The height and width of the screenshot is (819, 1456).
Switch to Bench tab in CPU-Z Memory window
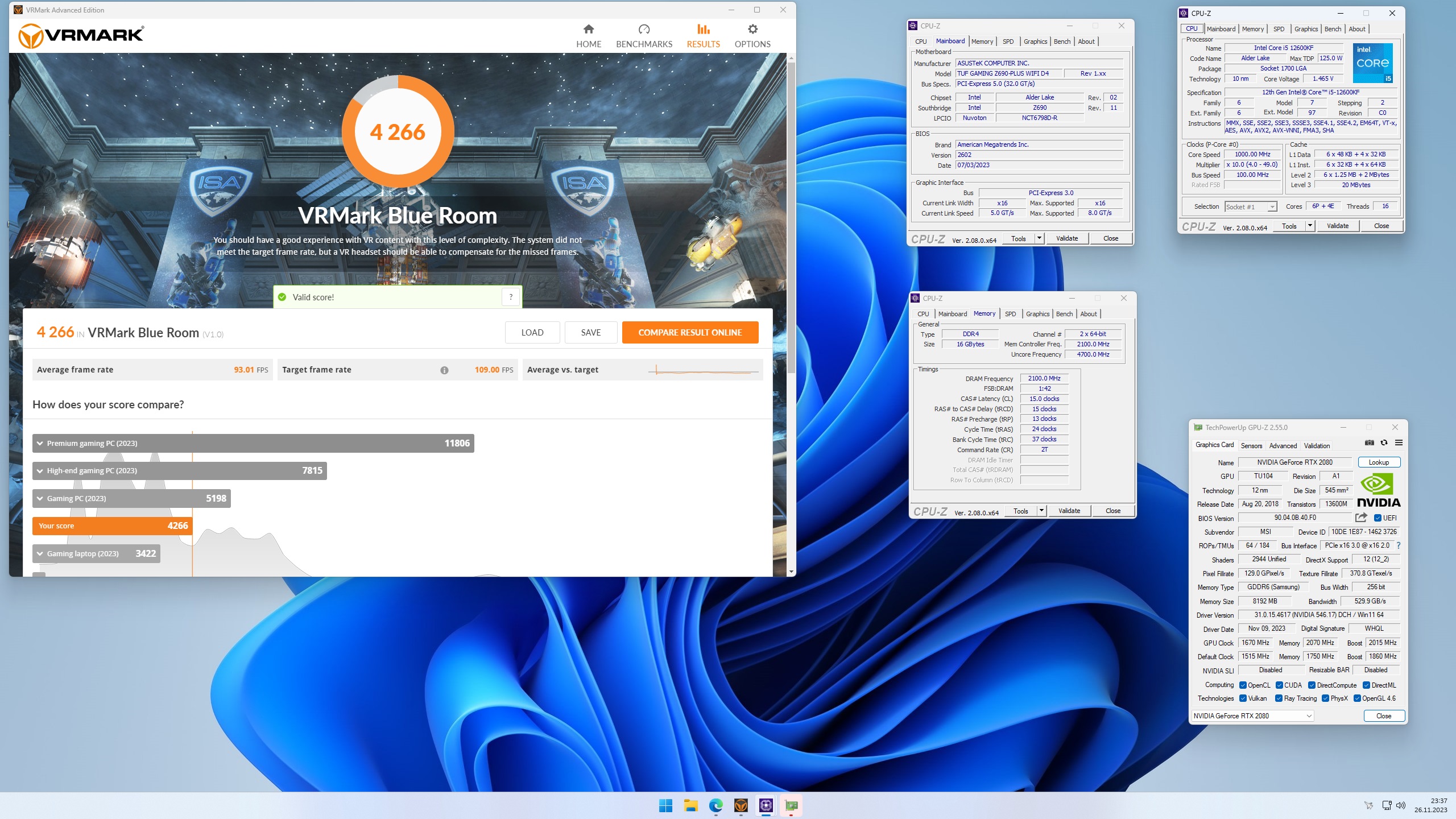pos(1064,314)
